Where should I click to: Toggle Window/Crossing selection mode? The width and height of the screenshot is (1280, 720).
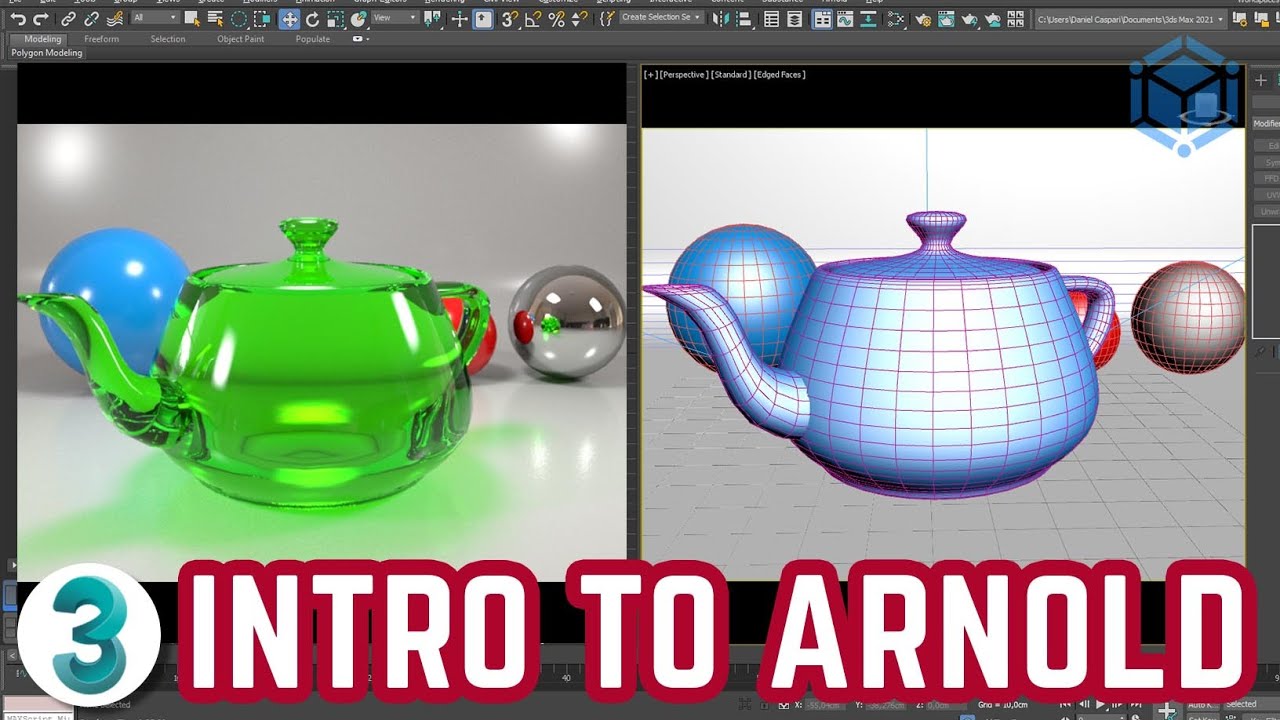point(262,19)
